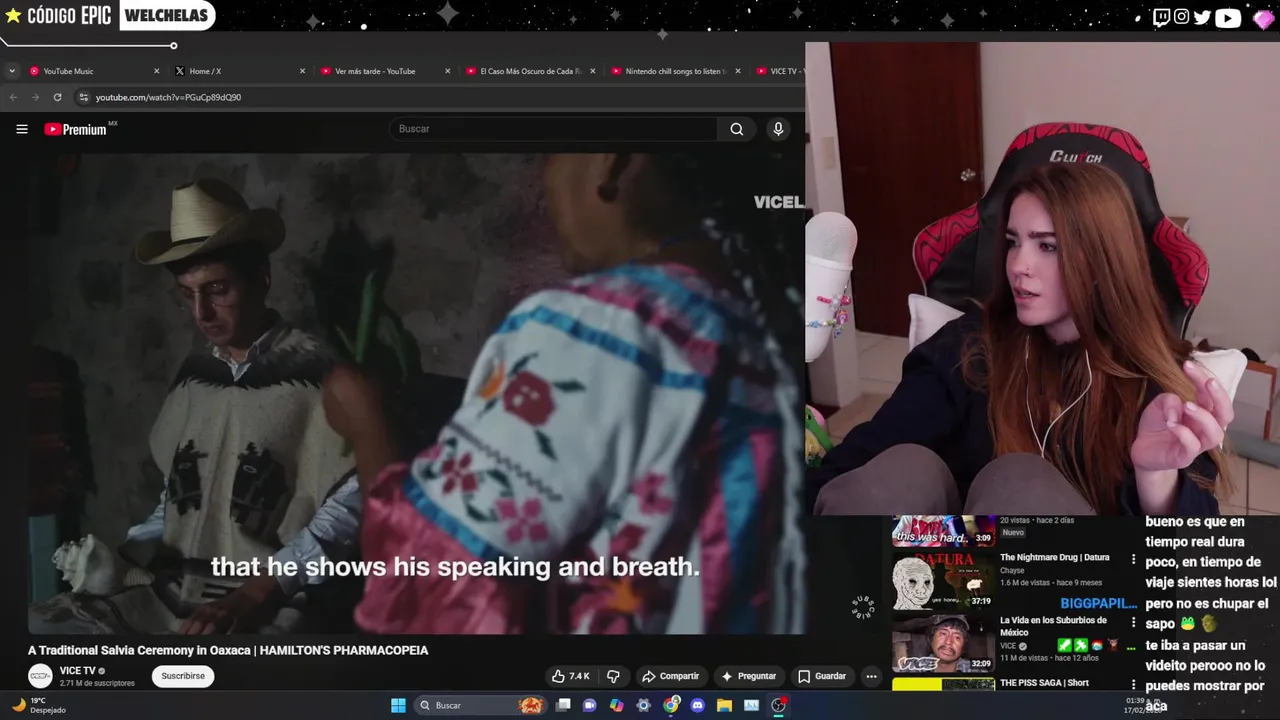Open File Explorer on the taskbar
The width and height of the screenshot is (1280, 720).
coord(724,705)
